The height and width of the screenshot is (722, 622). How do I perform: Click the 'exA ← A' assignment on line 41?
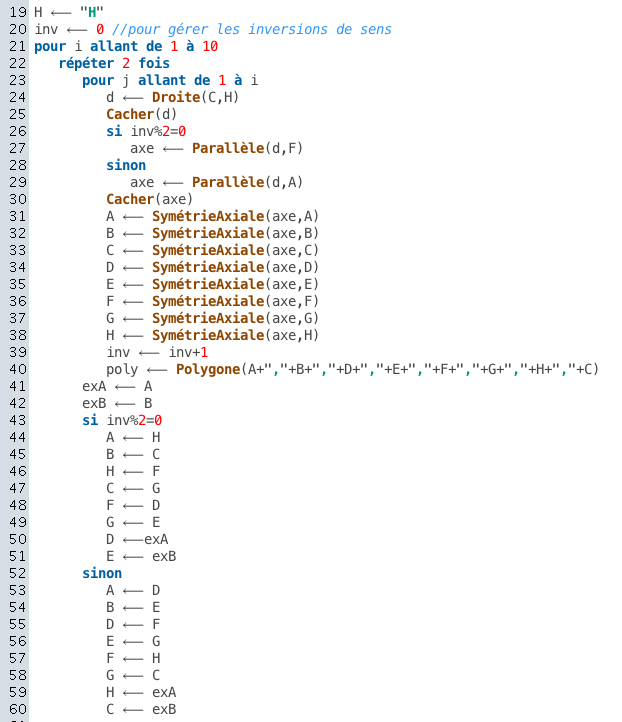pos(117,386)
